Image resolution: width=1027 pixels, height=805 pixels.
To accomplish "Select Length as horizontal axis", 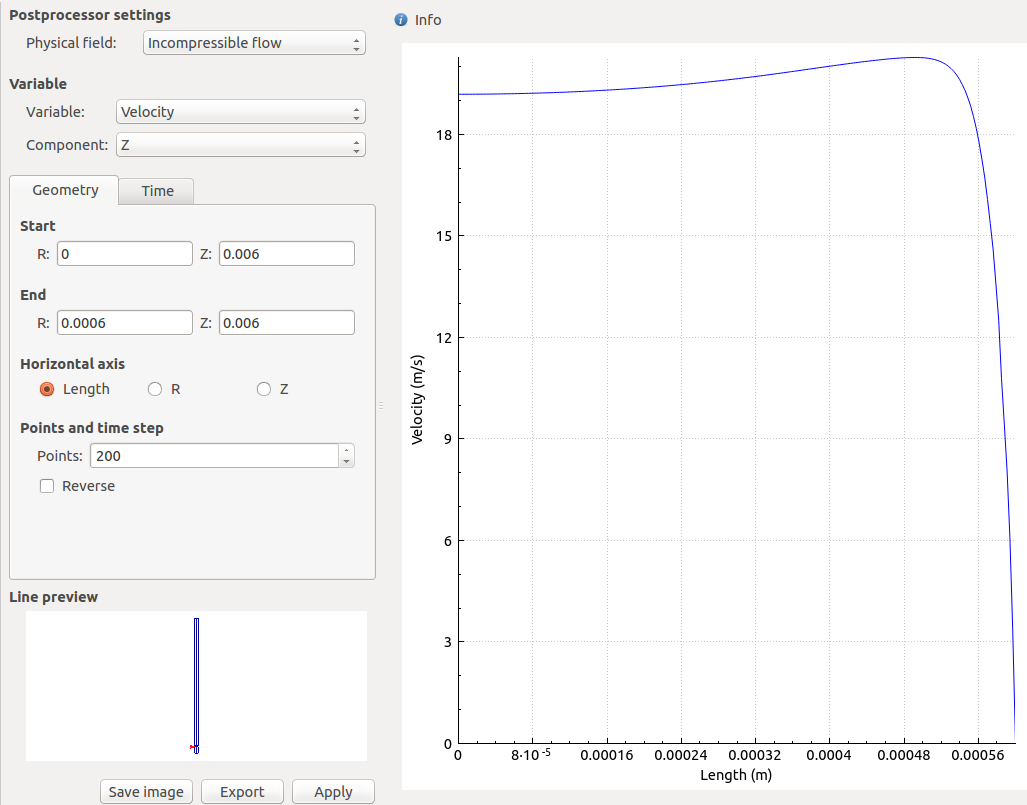I will point(47,389).
